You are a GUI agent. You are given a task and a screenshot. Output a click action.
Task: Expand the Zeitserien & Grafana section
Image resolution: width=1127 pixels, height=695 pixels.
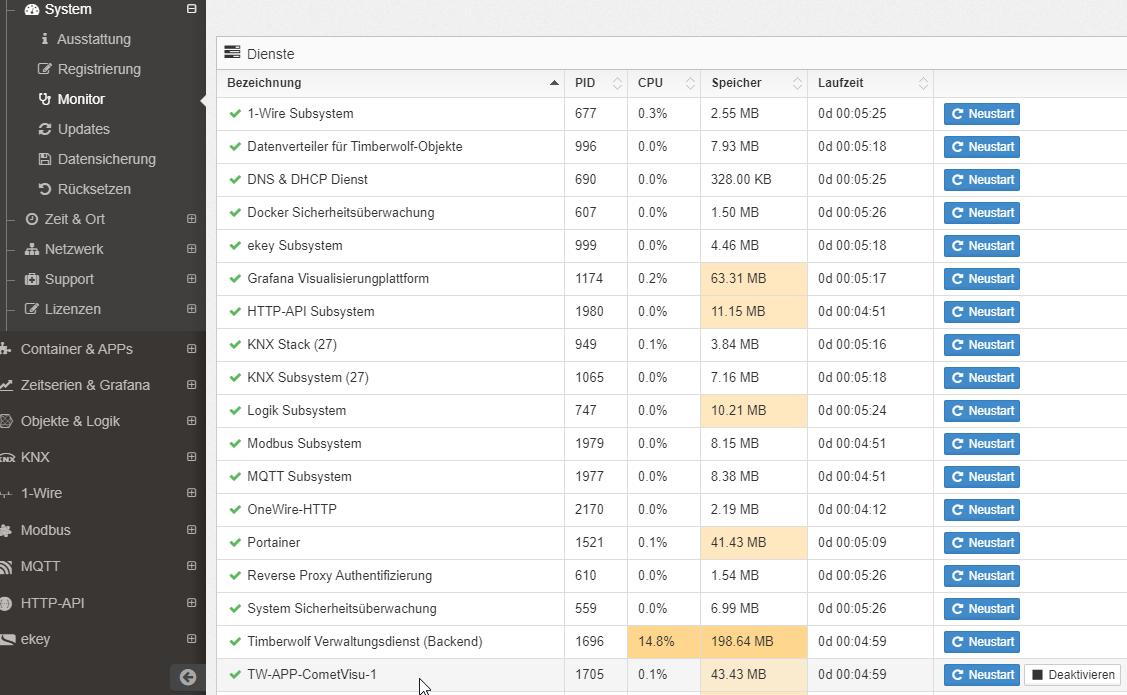point(191,385)
